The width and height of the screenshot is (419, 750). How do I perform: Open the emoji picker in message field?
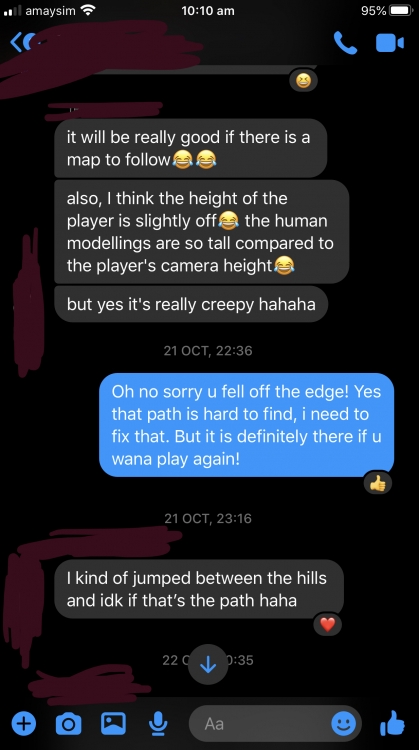point(343,723)
